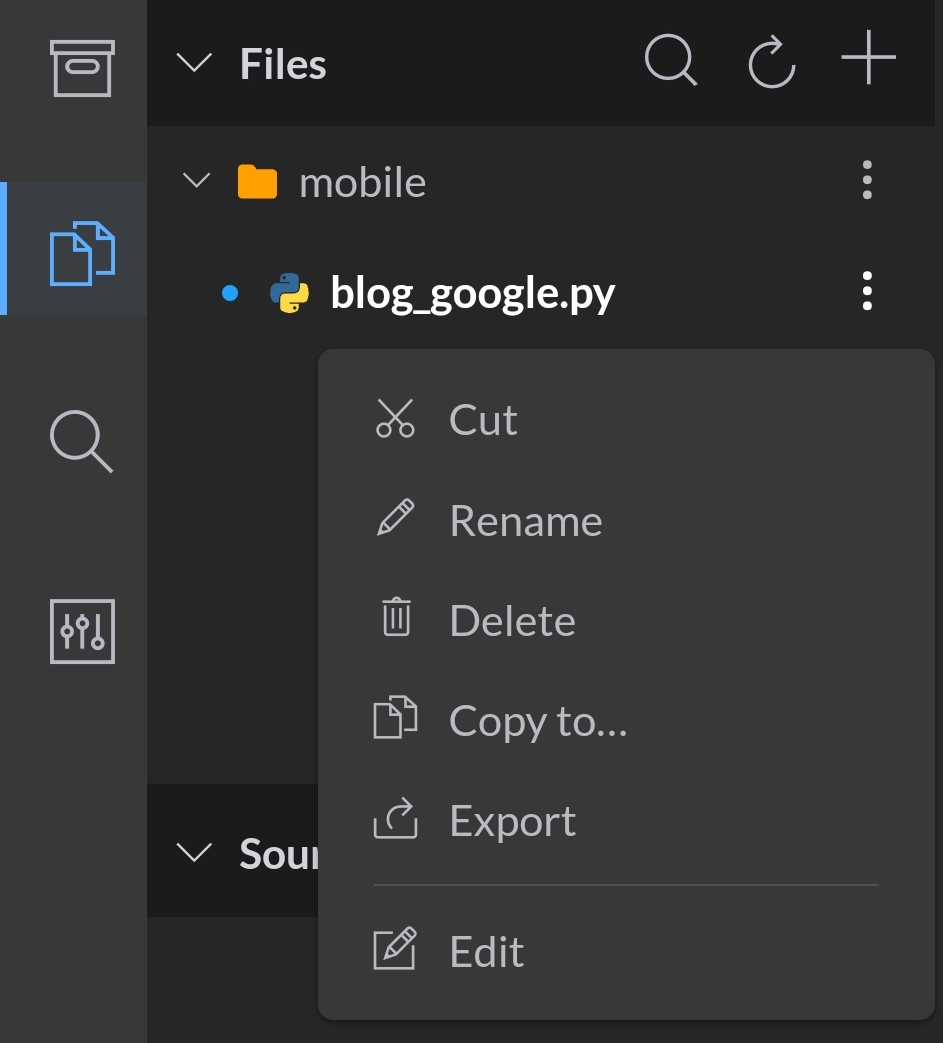The height and width of the screenshot is (1043, 943).
Task: Refresh the Files panel
Action: tap(771, 63)
